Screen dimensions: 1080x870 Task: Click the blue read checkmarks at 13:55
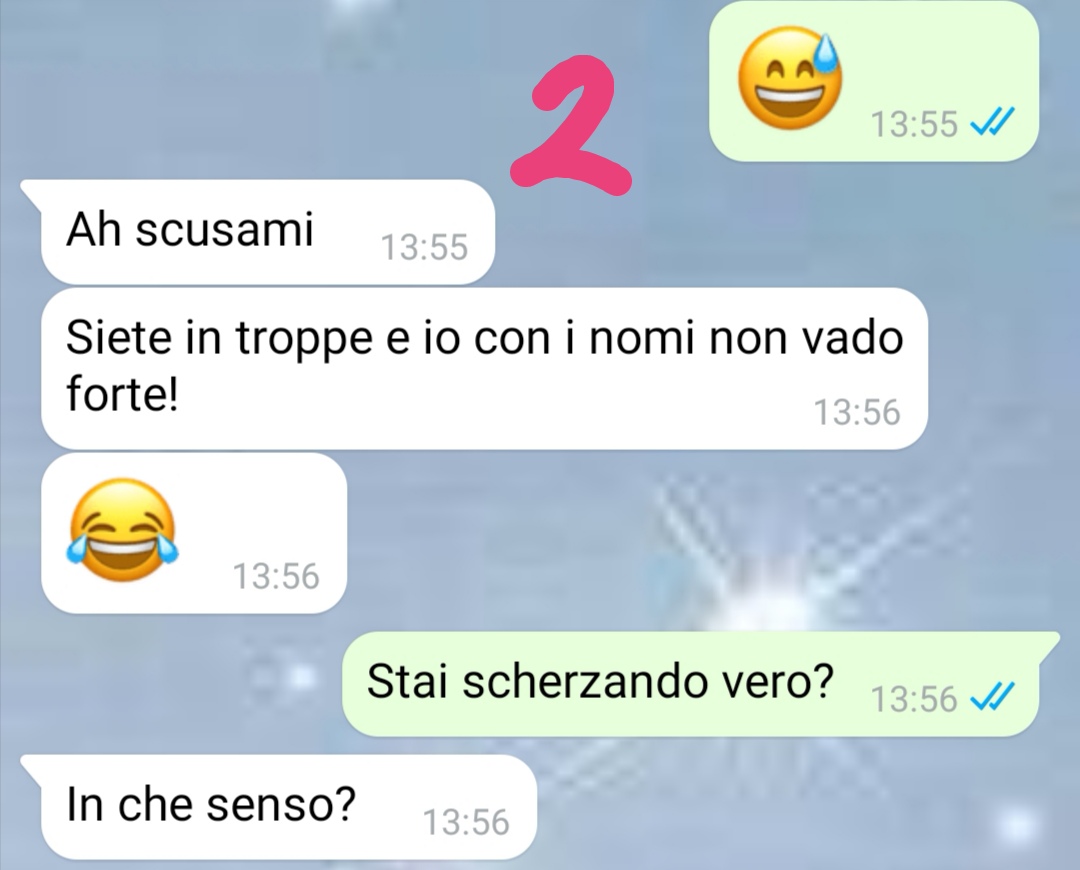[x=991, y=123]
